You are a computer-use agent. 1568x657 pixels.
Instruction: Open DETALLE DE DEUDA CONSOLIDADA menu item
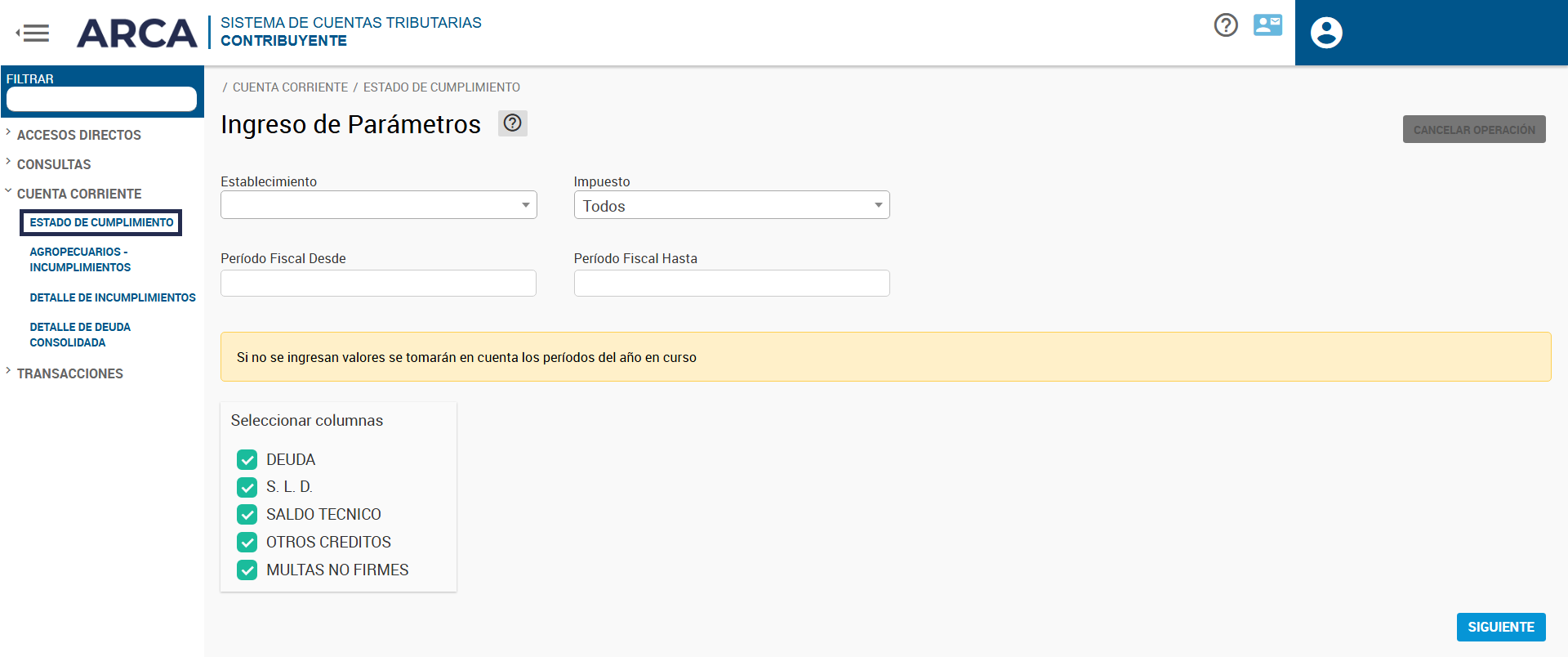click(80, 334)
